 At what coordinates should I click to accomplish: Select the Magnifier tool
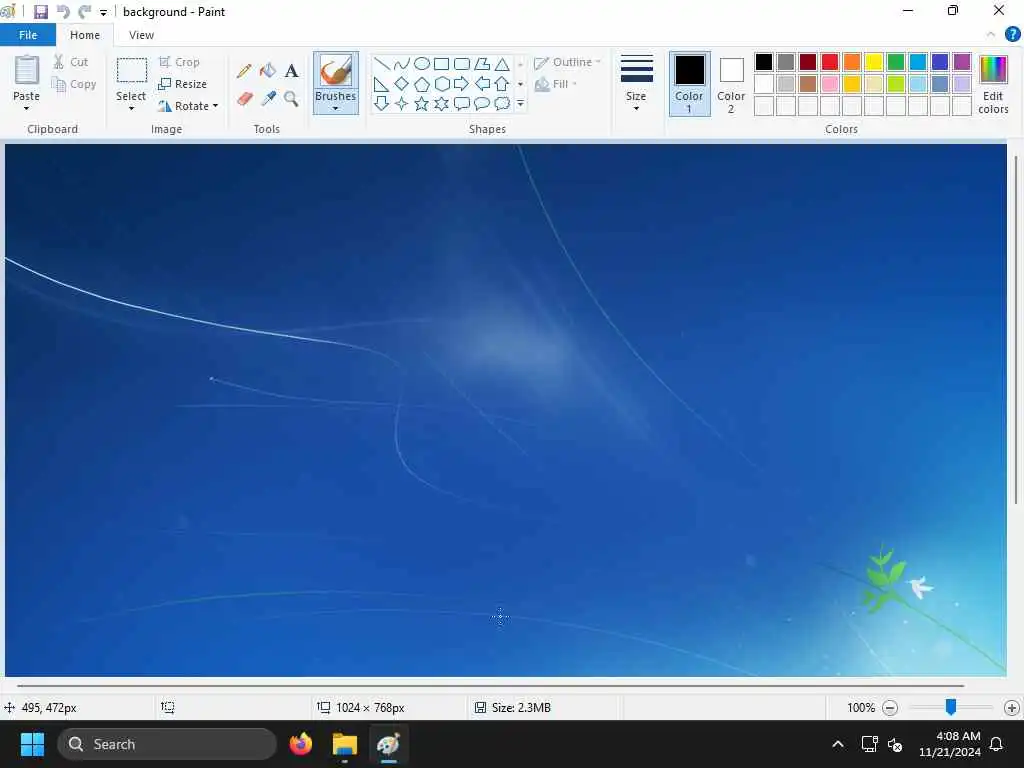pyautogui.click(x=291, y=99)
